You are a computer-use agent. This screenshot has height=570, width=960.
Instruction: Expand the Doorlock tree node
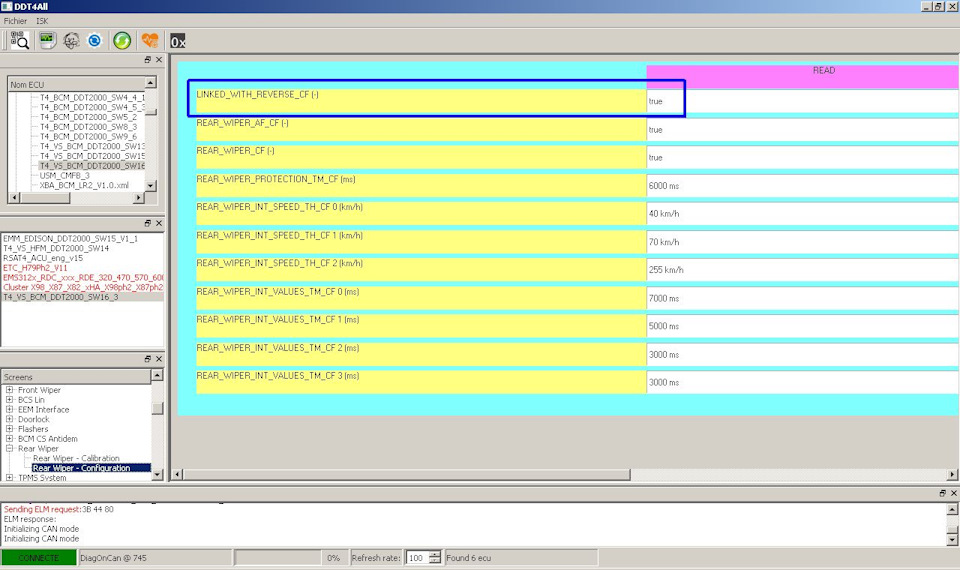pyautogui.click(x=9, y=419)
